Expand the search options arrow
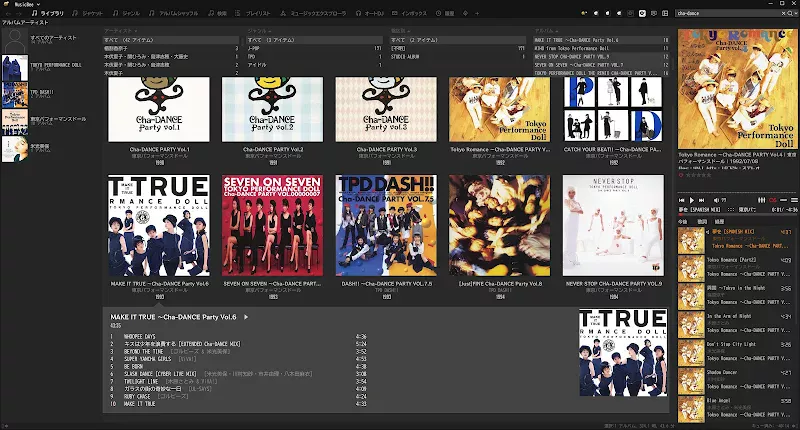Image resolution: width=800 pixels, height=430 pixels. click(x=796, y=13)
